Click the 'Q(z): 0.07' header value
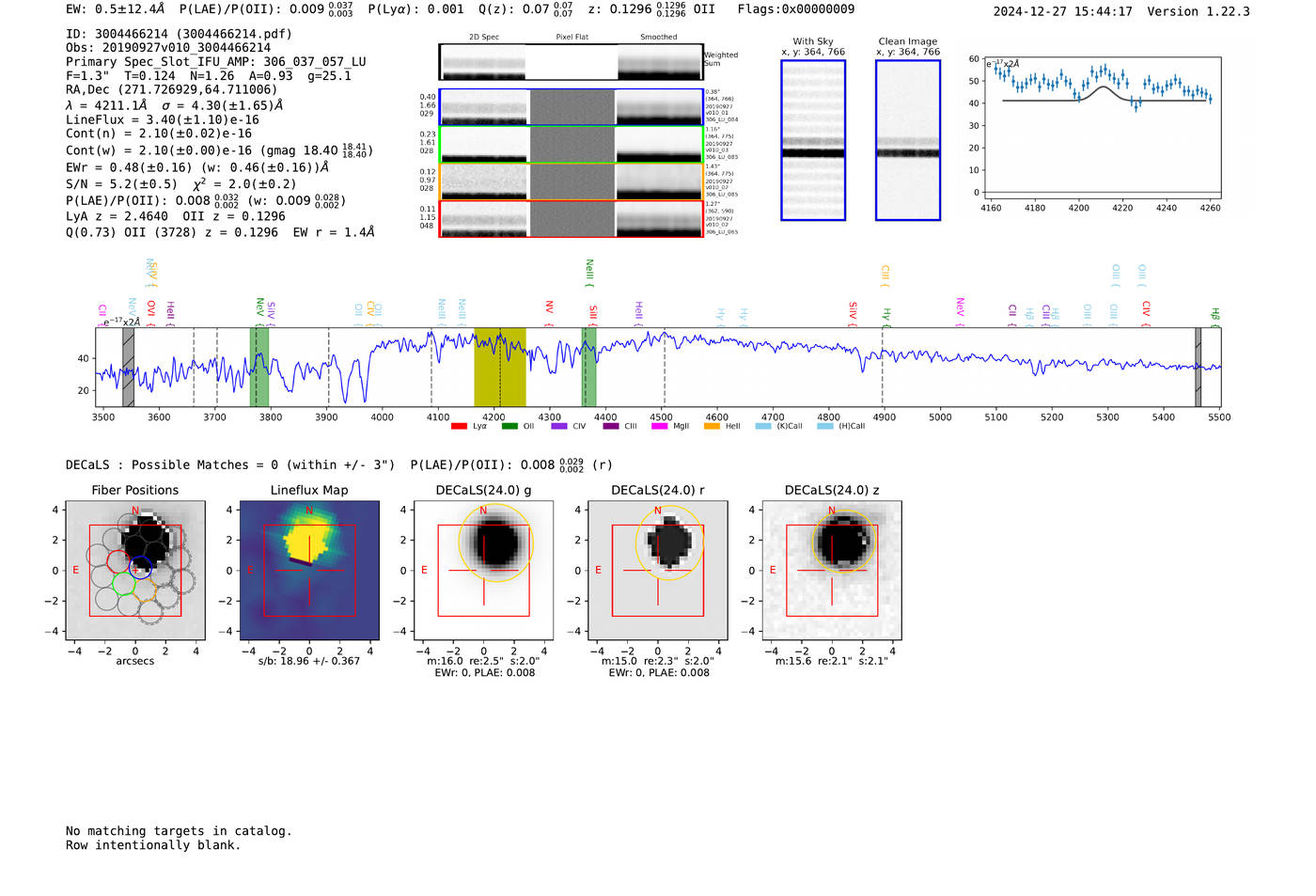Image resolution: width=1316 pixels, height=896 pixels. 525,9
